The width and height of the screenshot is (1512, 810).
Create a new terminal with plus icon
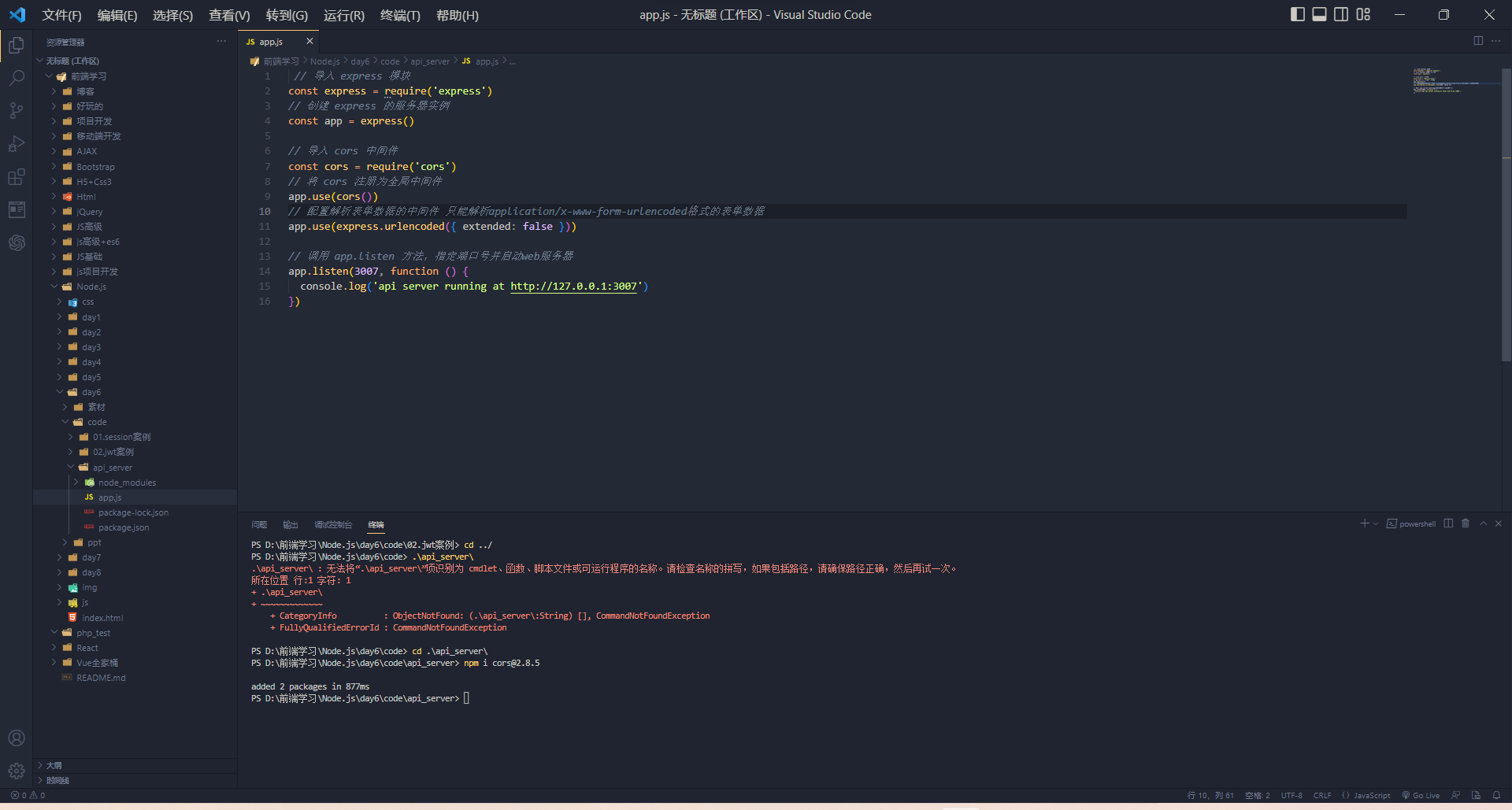[1364, 523]
